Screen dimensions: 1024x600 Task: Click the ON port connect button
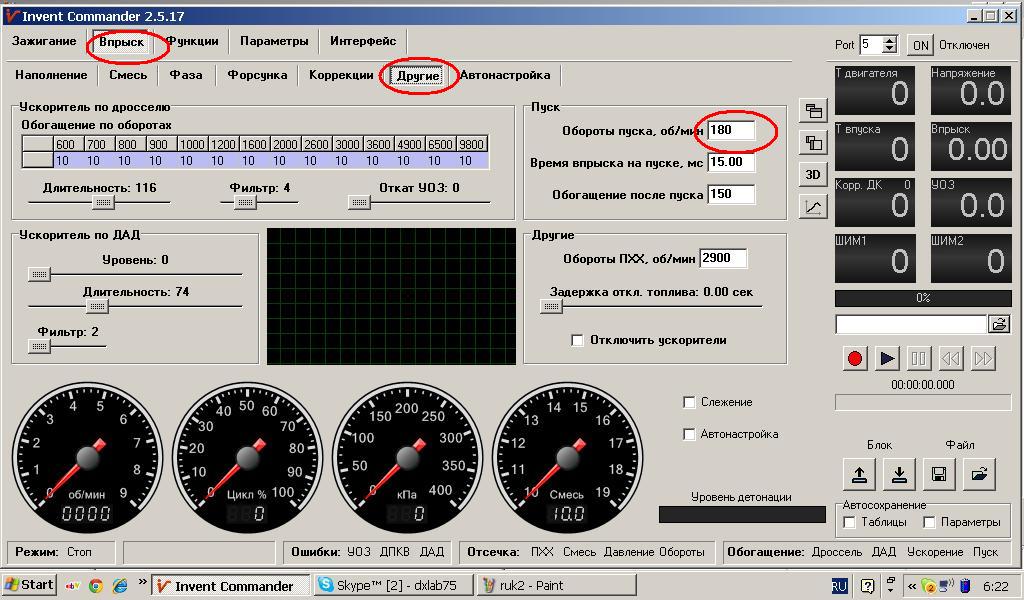click(921, 45)
